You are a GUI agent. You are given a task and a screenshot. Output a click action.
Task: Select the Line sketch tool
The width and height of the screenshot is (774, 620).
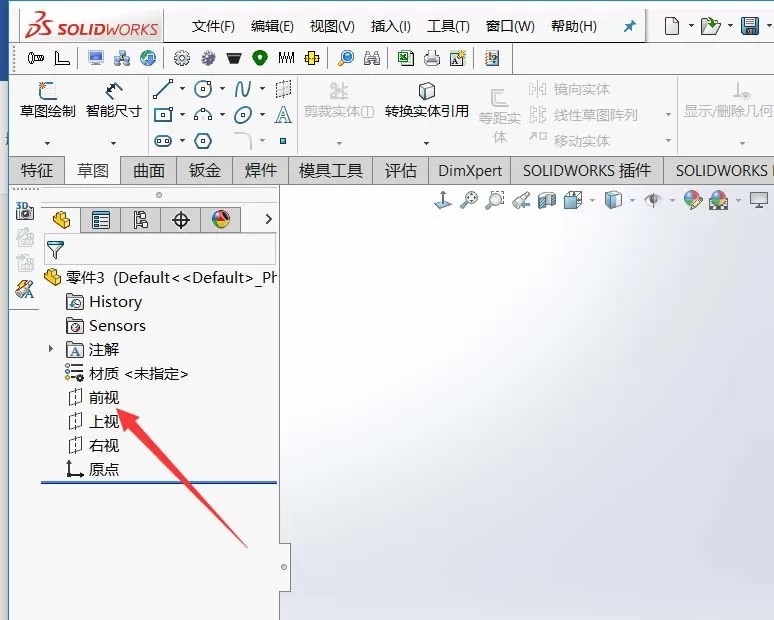pyautogui.click(x=163, y=89)
